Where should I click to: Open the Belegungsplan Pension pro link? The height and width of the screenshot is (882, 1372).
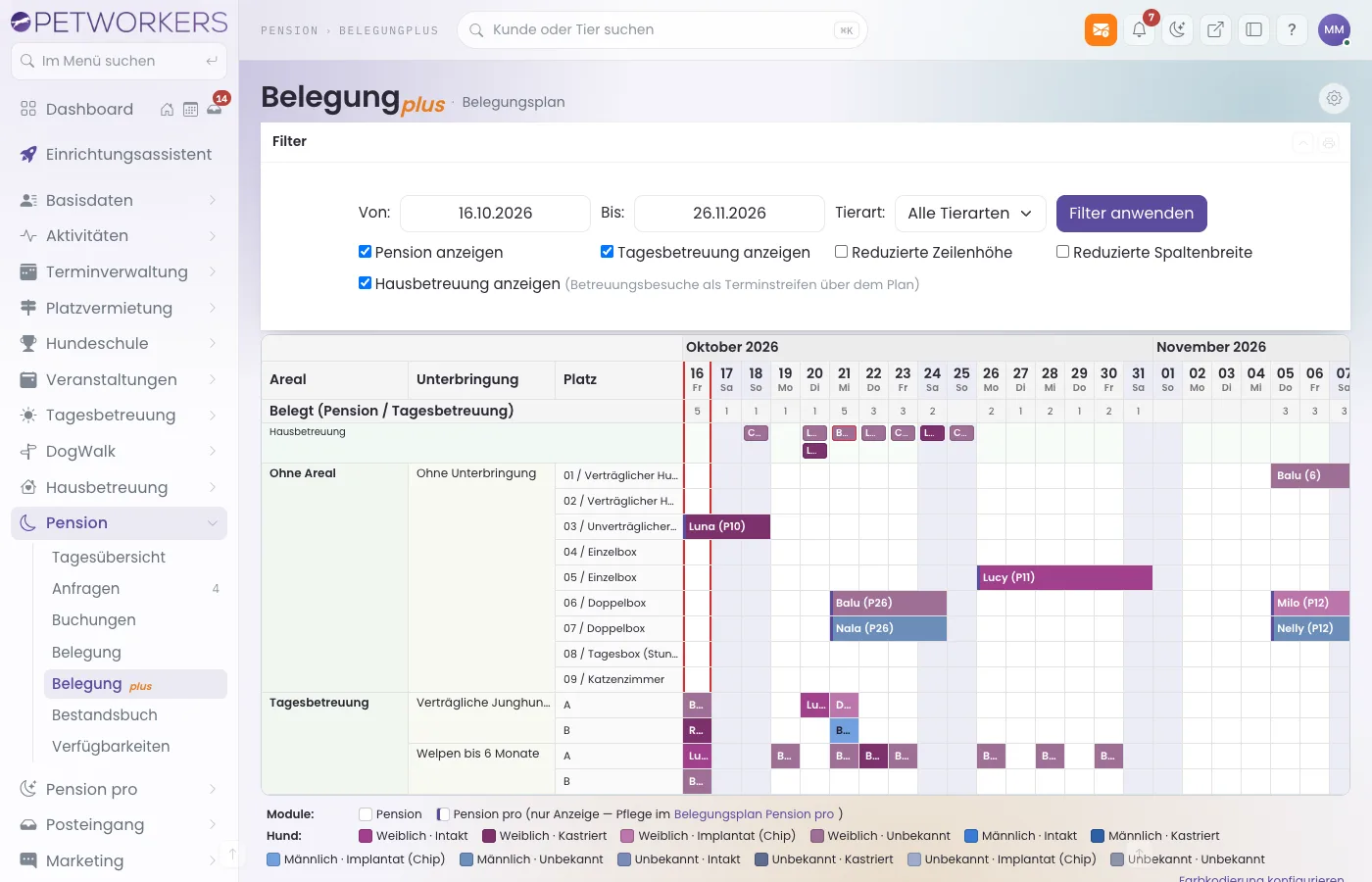[x=754, y=814]
